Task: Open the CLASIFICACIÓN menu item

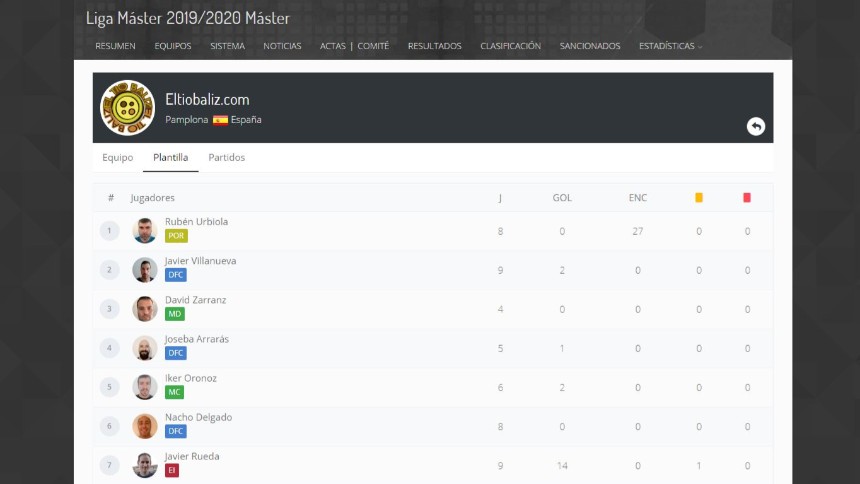Action: click(511, 46)
